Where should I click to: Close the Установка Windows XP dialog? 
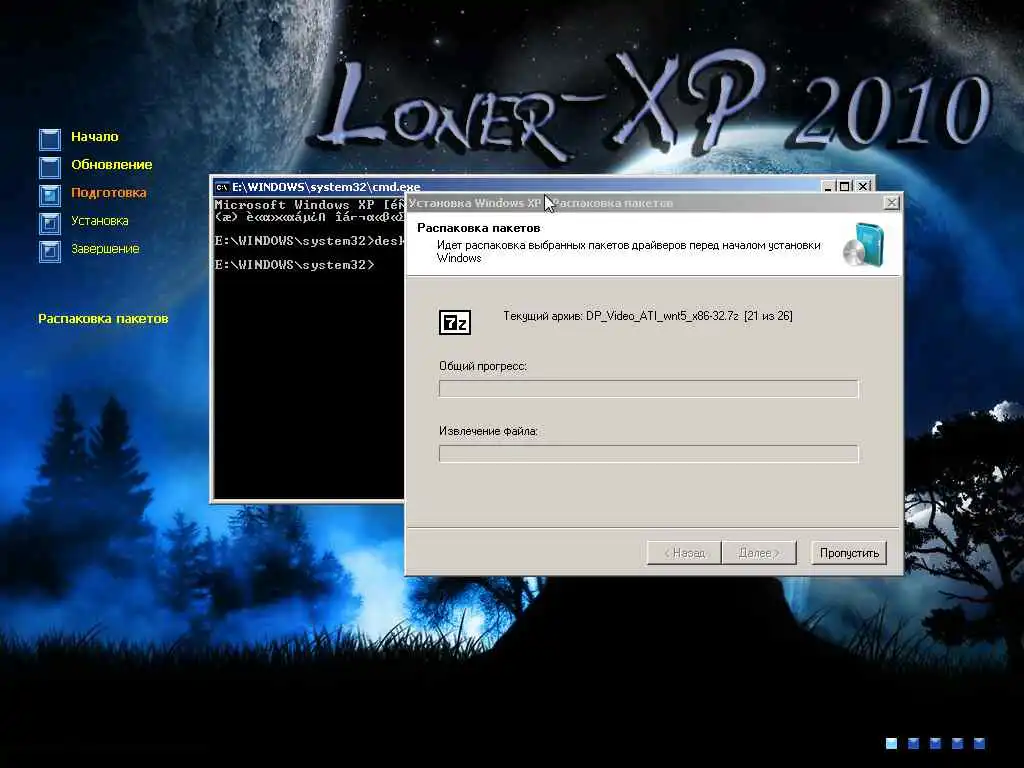pos(891,203)
